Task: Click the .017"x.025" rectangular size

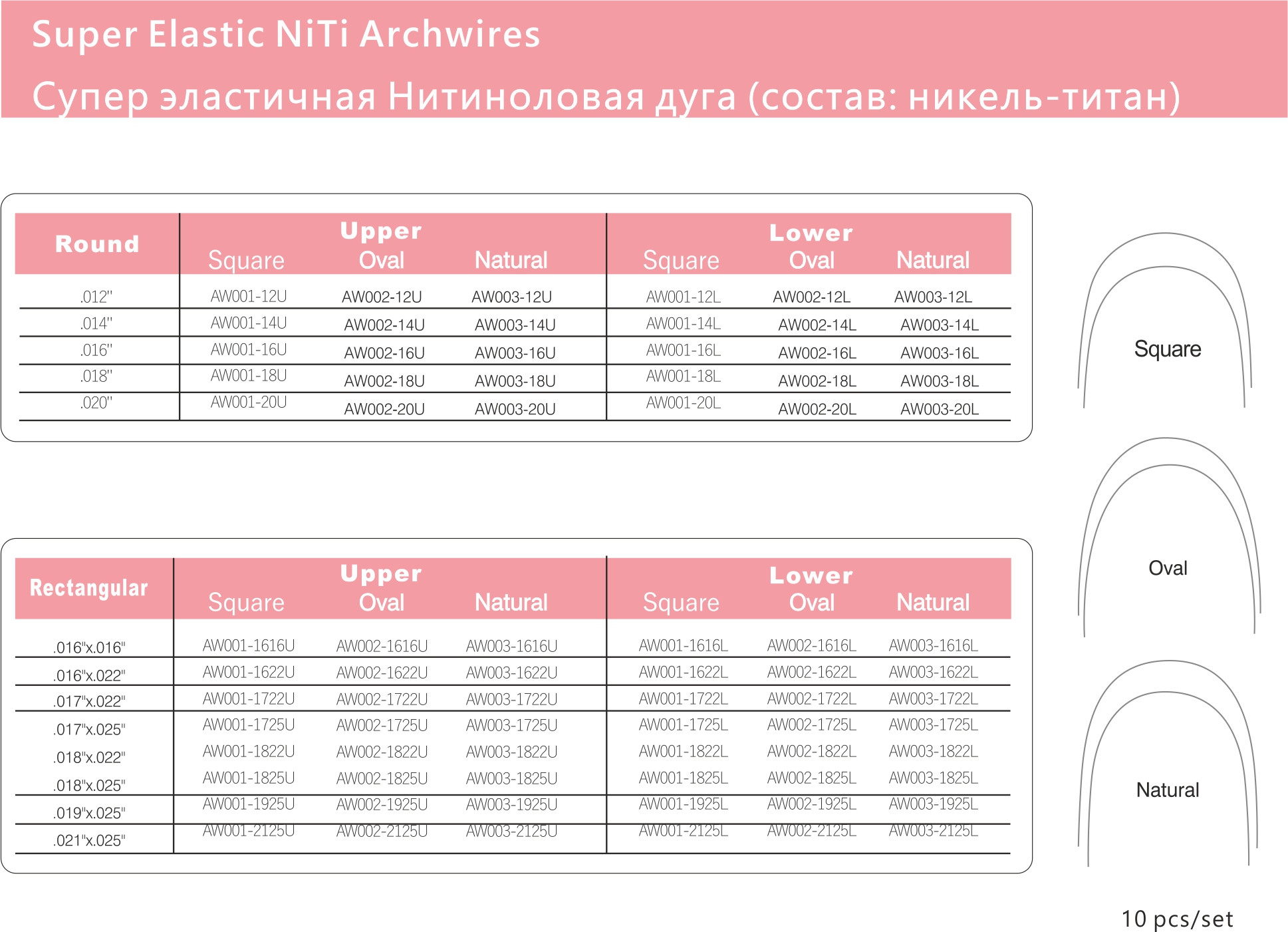Action: [89, 729]
